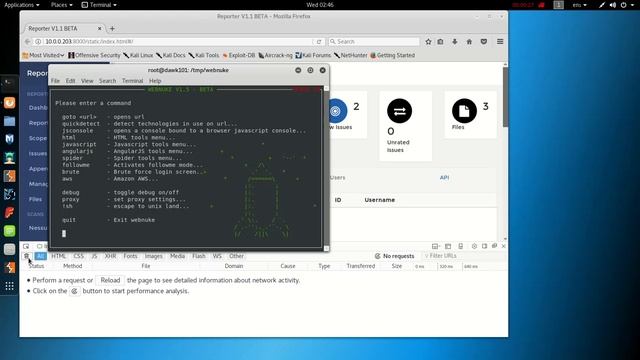The width and height of the screenshot is (640, 360).
Task: Close the Reporter V1.1 BETA tab
Action: click(99, 29)
